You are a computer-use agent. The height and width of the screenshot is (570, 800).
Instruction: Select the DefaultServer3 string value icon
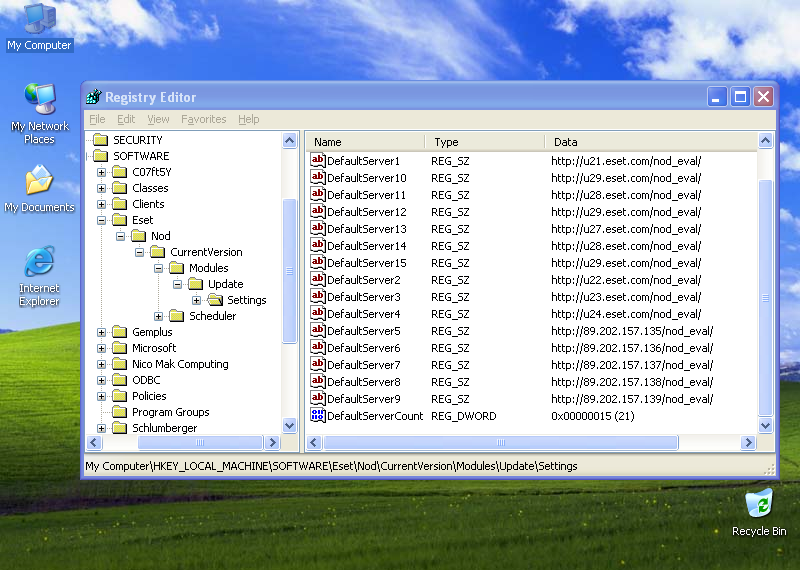[x=318, y=296]
